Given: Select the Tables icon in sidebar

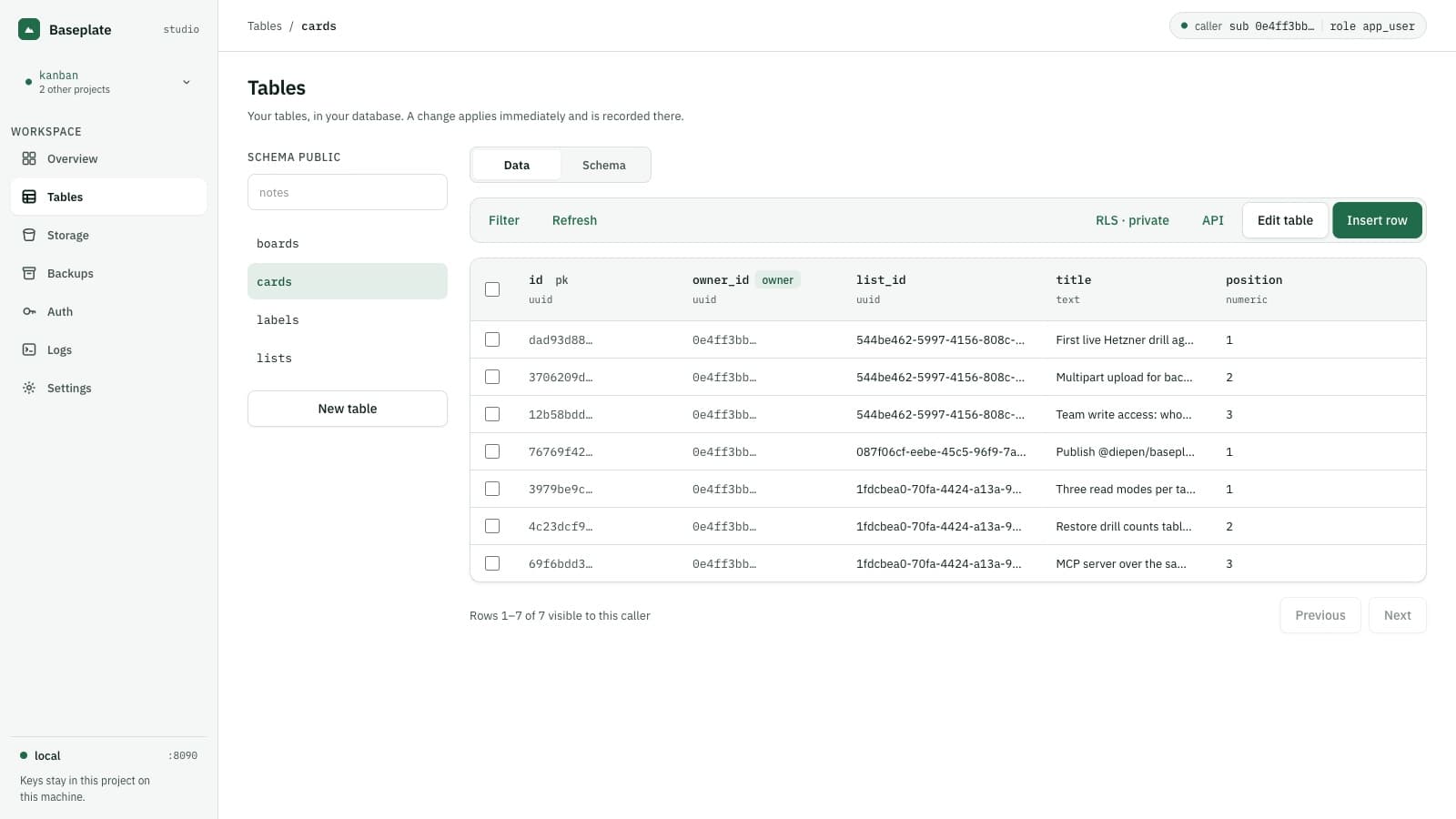Looking at the screenshot, I should [29, 197].
